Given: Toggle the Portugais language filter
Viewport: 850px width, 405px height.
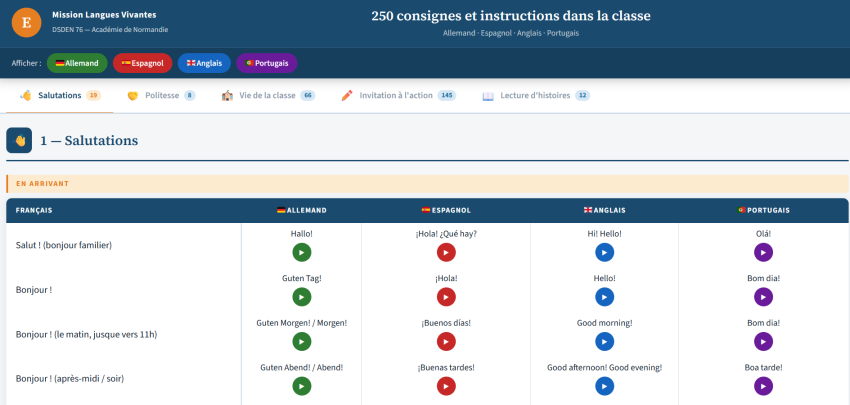Looking at the screenshot, I should pyautogui.click(x=267, y=63).
